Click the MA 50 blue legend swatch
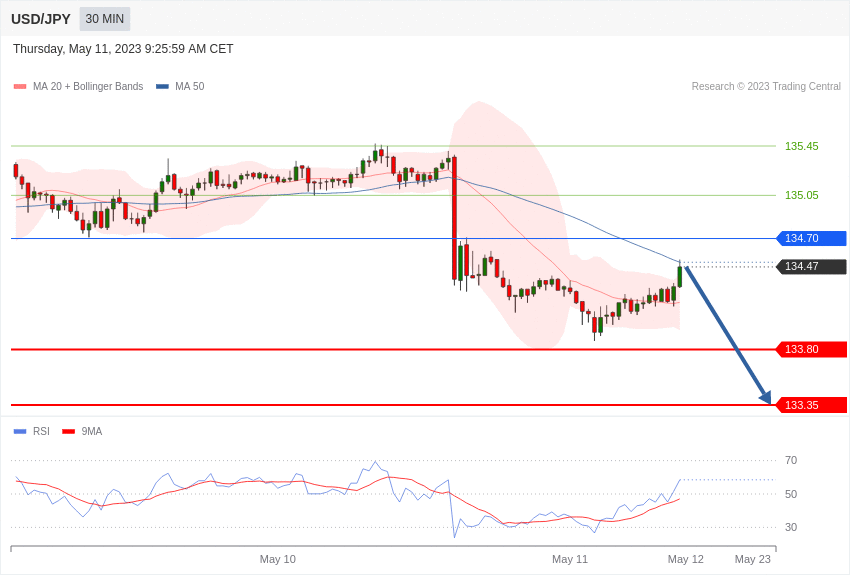850x576 pixels. coord(162,87)
